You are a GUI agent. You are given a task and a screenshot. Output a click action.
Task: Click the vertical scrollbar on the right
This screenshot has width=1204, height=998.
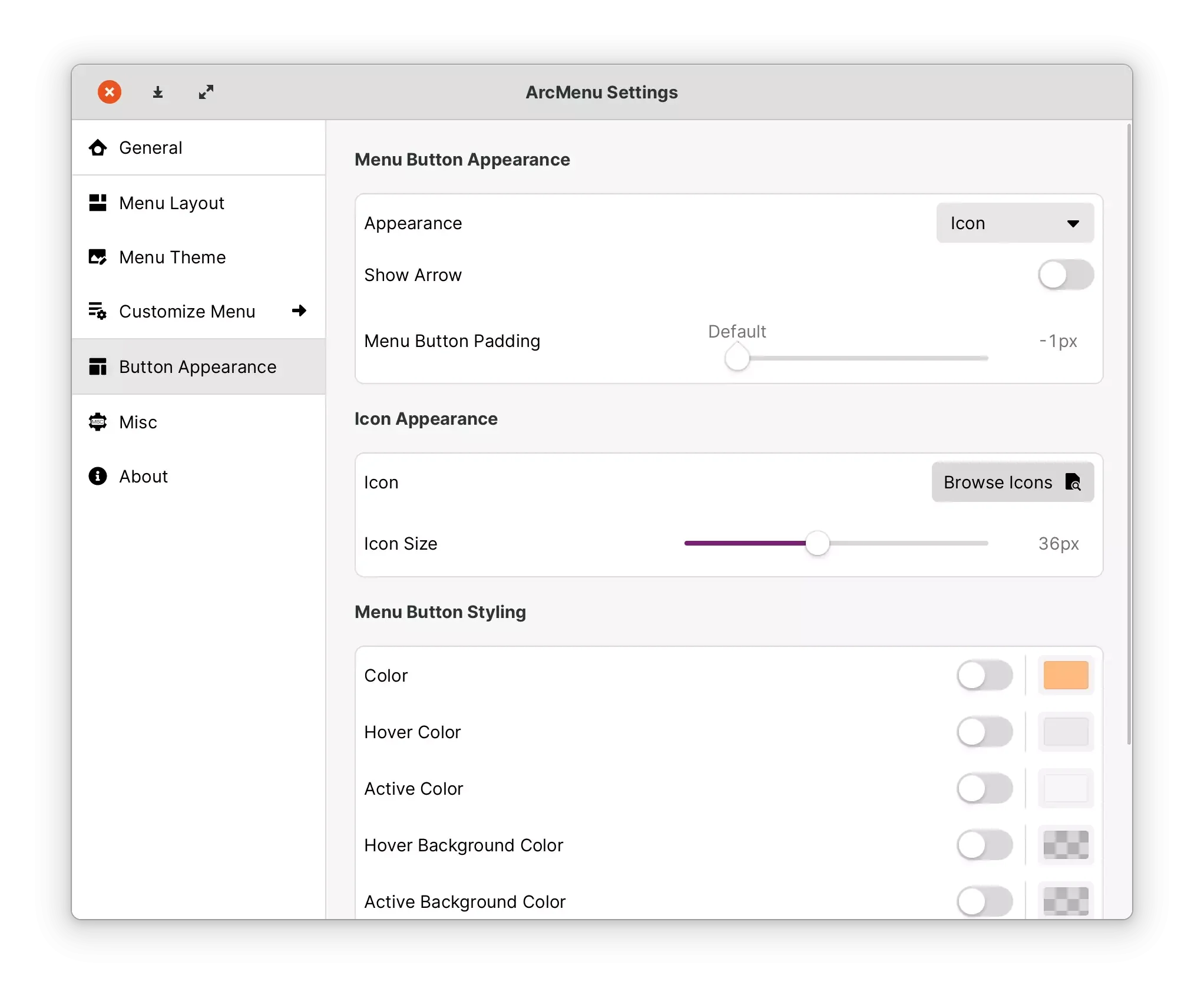pos(1129,434)
